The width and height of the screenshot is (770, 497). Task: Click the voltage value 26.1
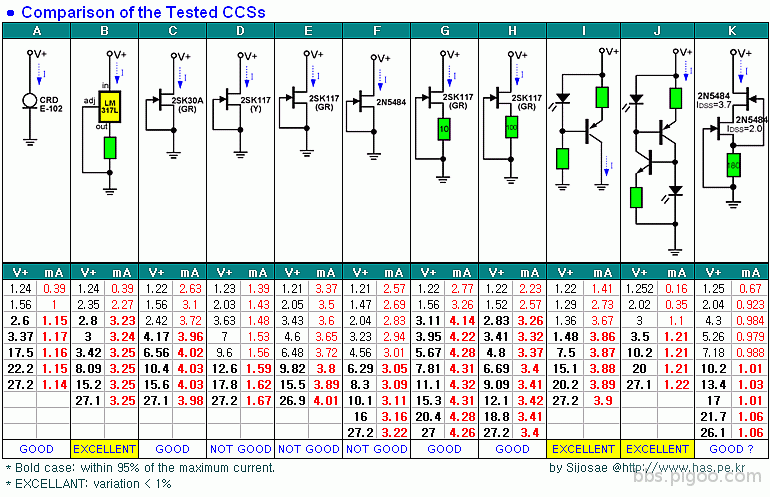tap(714, 433)
